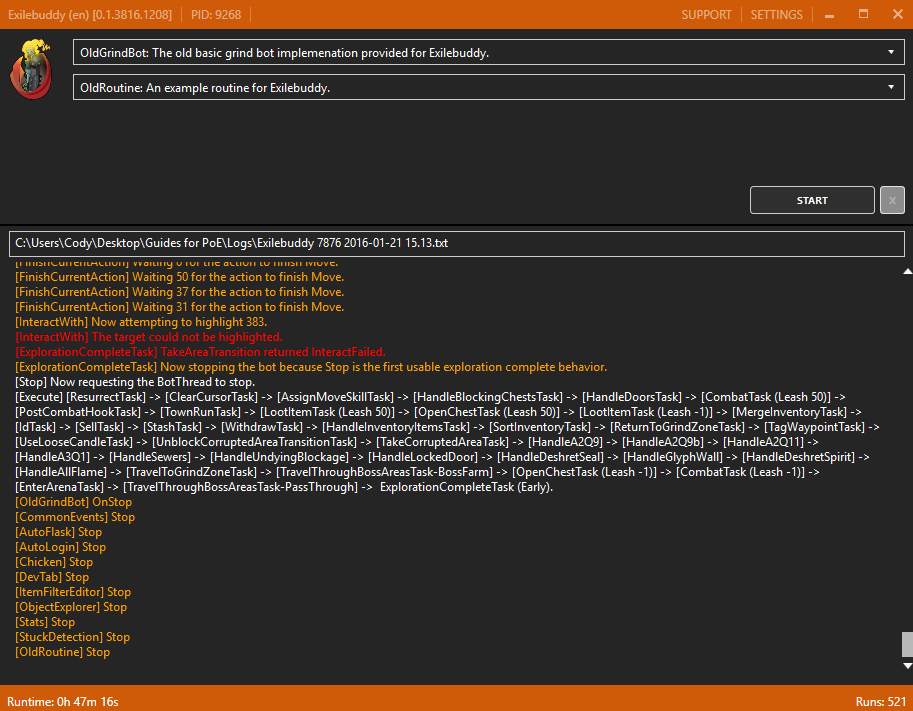Select log line '[OldRoutine] Stop'
913x711 pixels.
[x=62, y=652]
